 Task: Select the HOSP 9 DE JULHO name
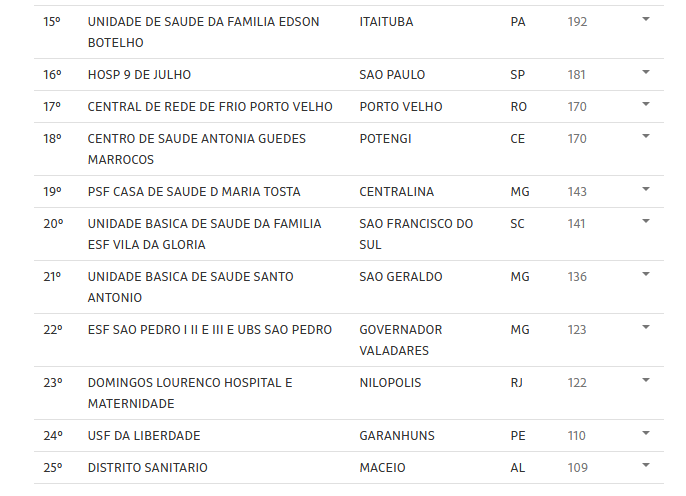139,75
